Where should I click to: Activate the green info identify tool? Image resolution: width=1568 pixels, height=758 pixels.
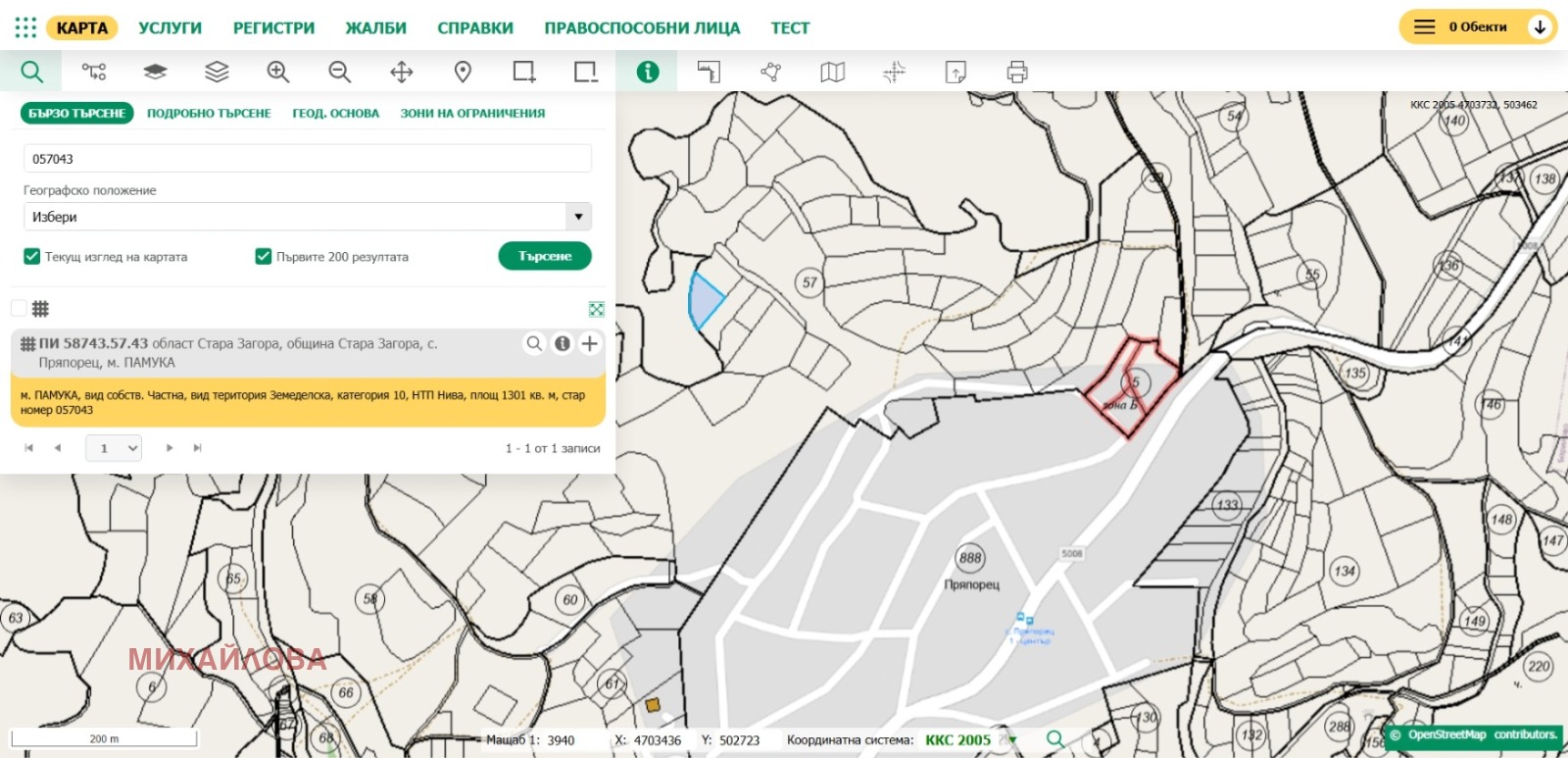(x=648, y=72)
